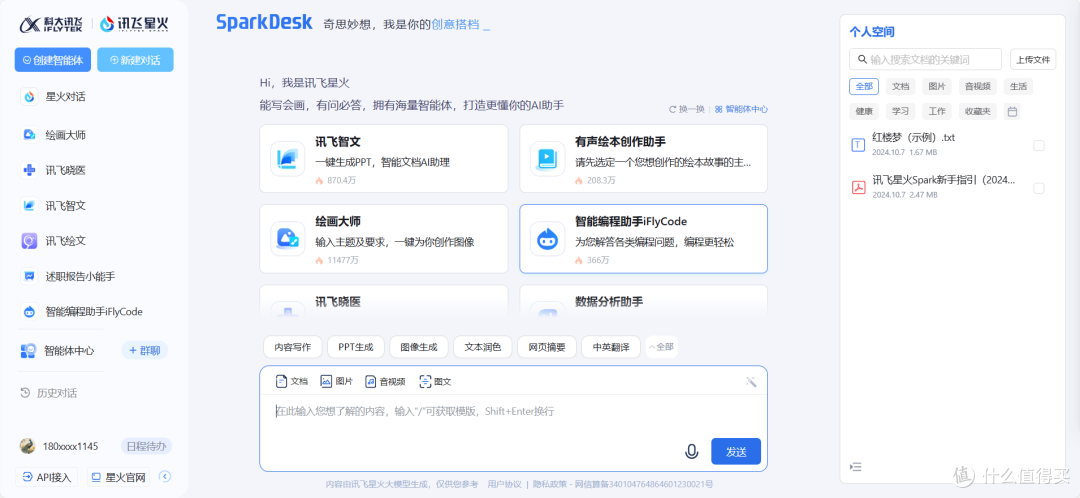Open the 智能体中心 link above cards
Viewport: 1080px width, 498px height.
(741, 109)
